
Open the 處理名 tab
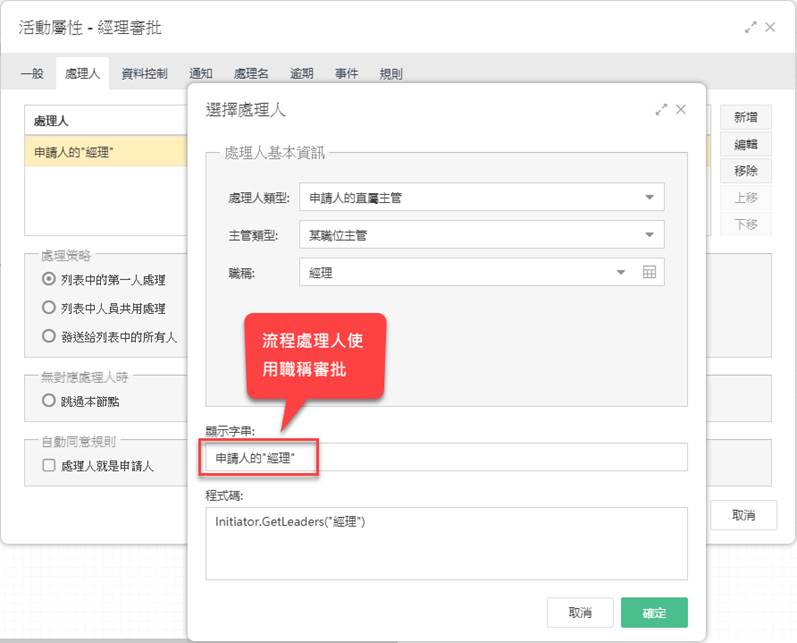click(x=251, y=74)
